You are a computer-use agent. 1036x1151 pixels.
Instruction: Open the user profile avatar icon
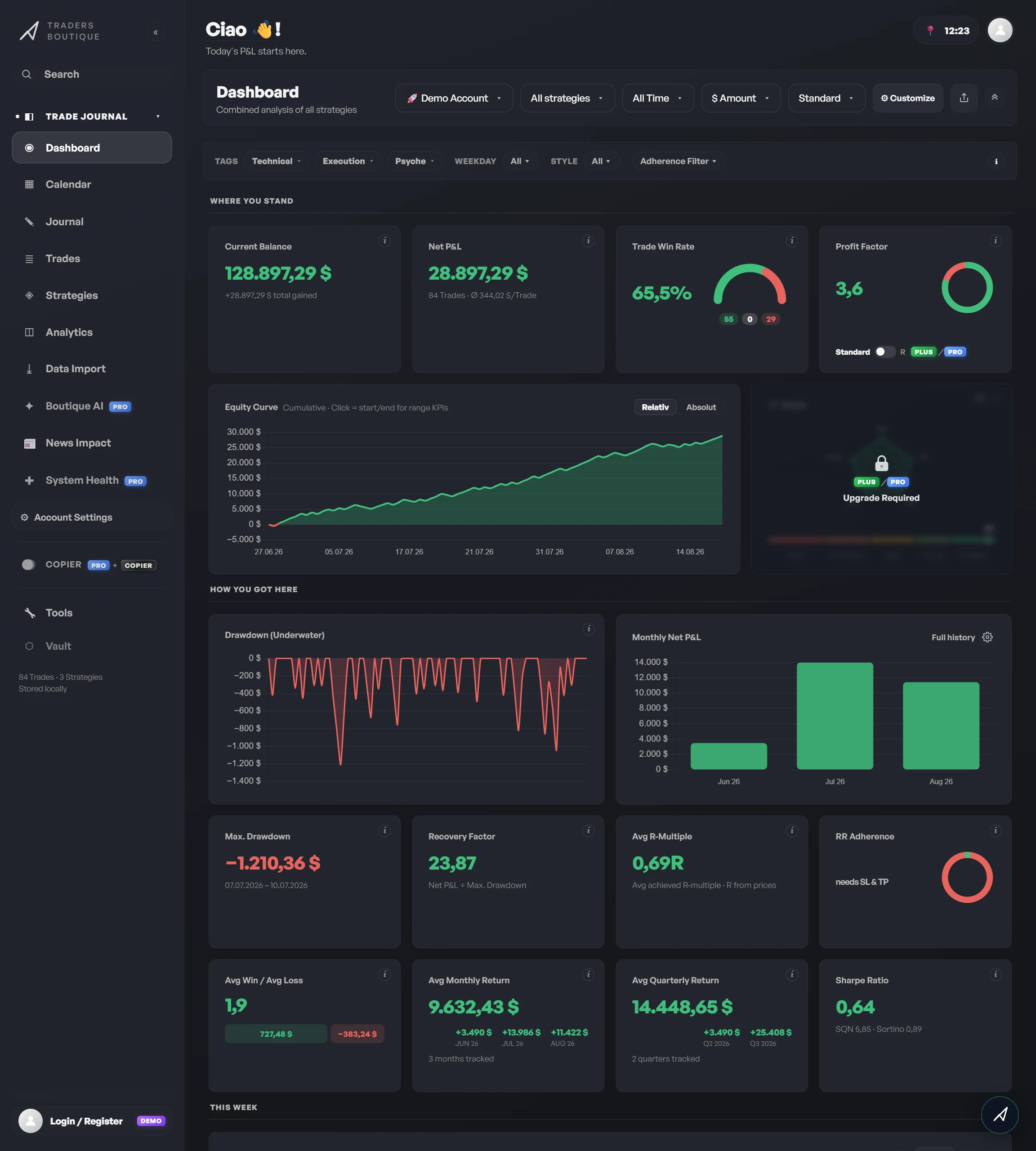pos(1000,30)
